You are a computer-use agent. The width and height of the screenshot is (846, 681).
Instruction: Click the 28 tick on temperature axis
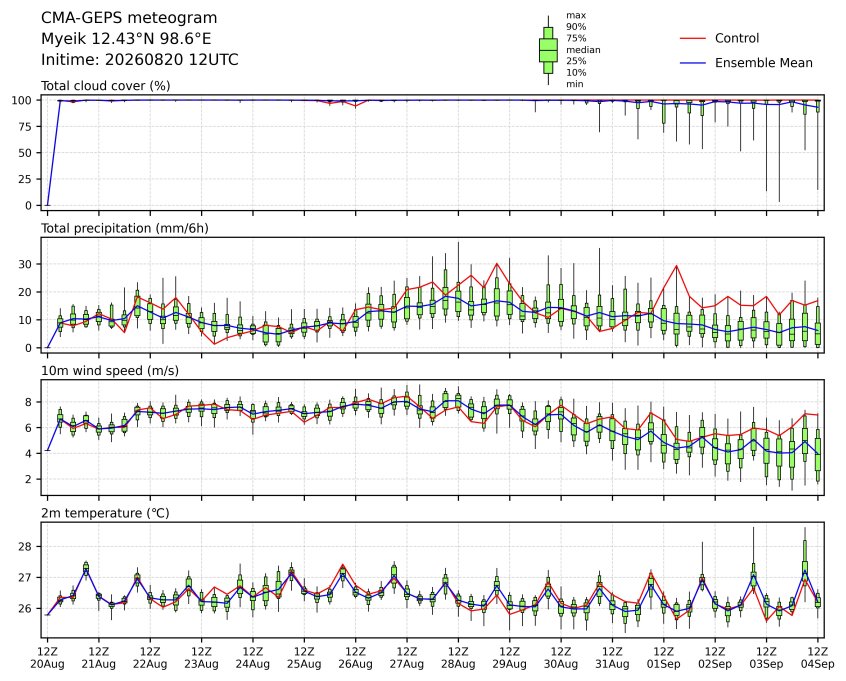pos(25,547)
